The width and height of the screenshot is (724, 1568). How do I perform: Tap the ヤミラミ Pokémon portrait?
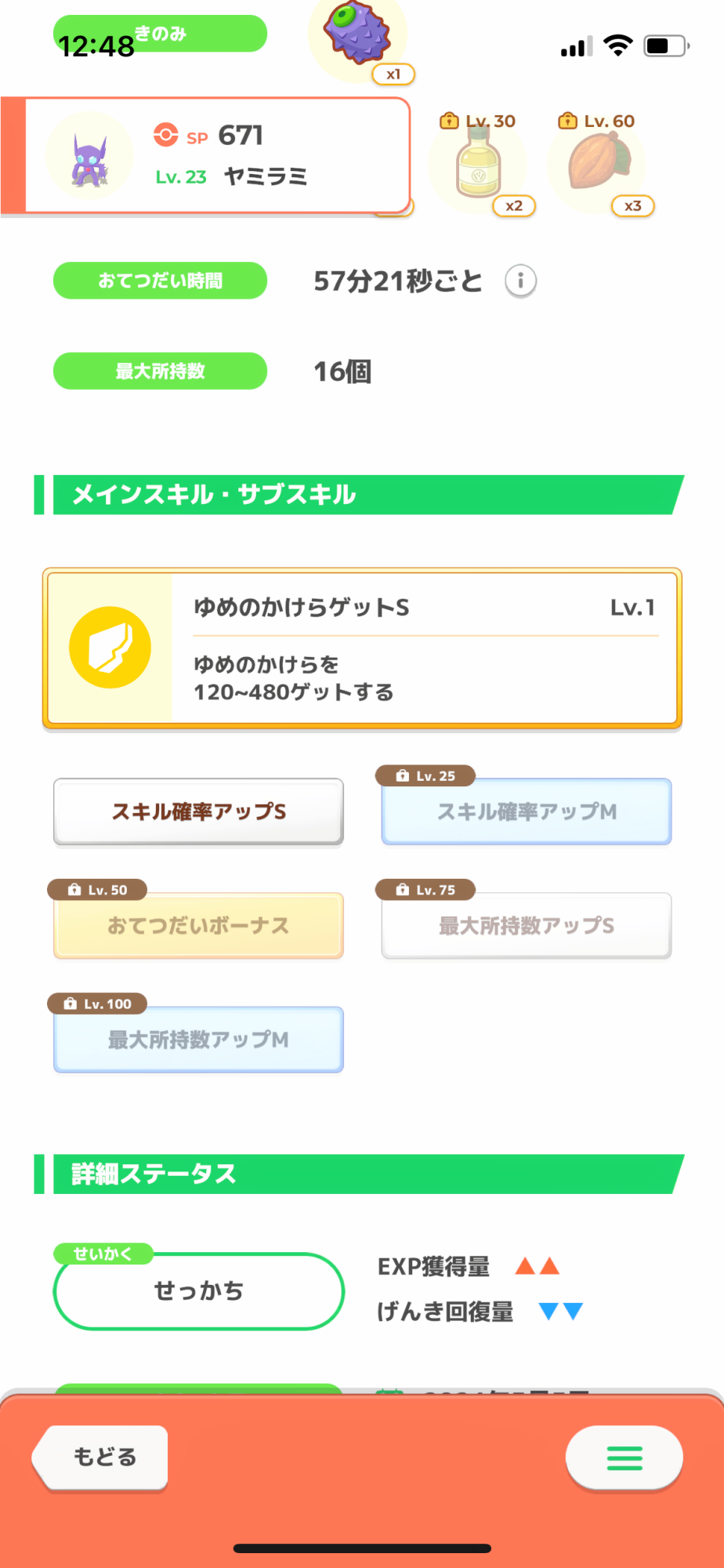coord(89,157)
